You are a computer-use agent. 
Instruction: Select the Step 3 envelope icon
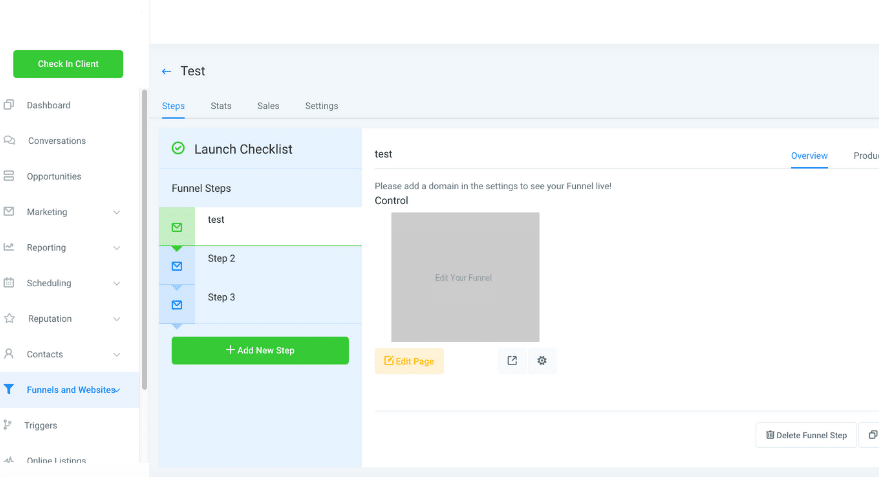[177, 305]
